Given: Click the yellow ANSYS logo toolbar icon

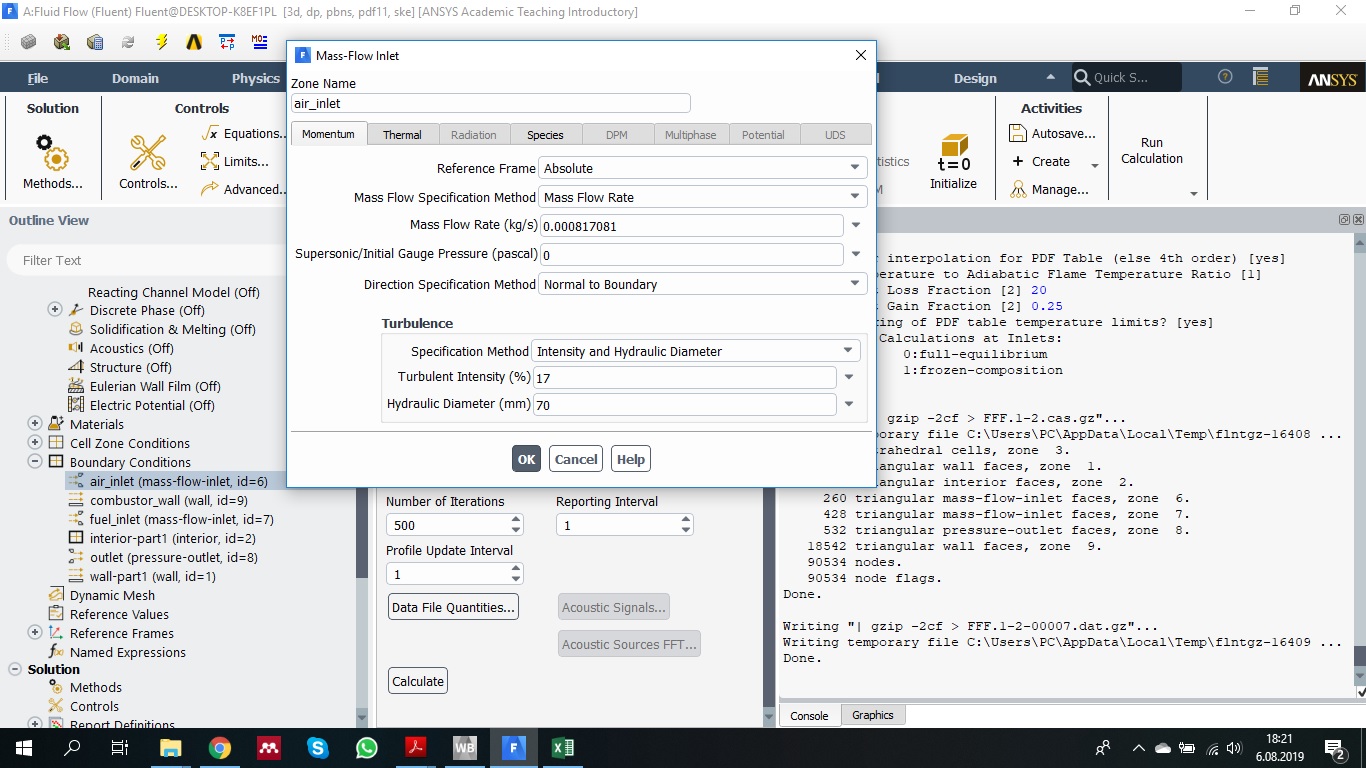Looking at the screenshot, I should tap(194, 42).
